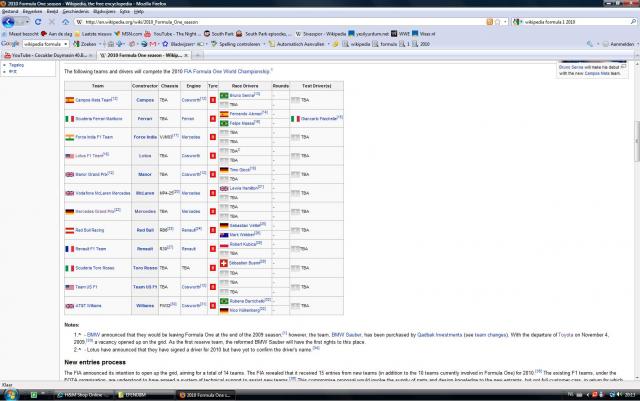This screenshot has height=401, width=640.
Task: Open the 'Laatste nieuws' bookmark
Action: pyautogui.click(x=93, y=34)
